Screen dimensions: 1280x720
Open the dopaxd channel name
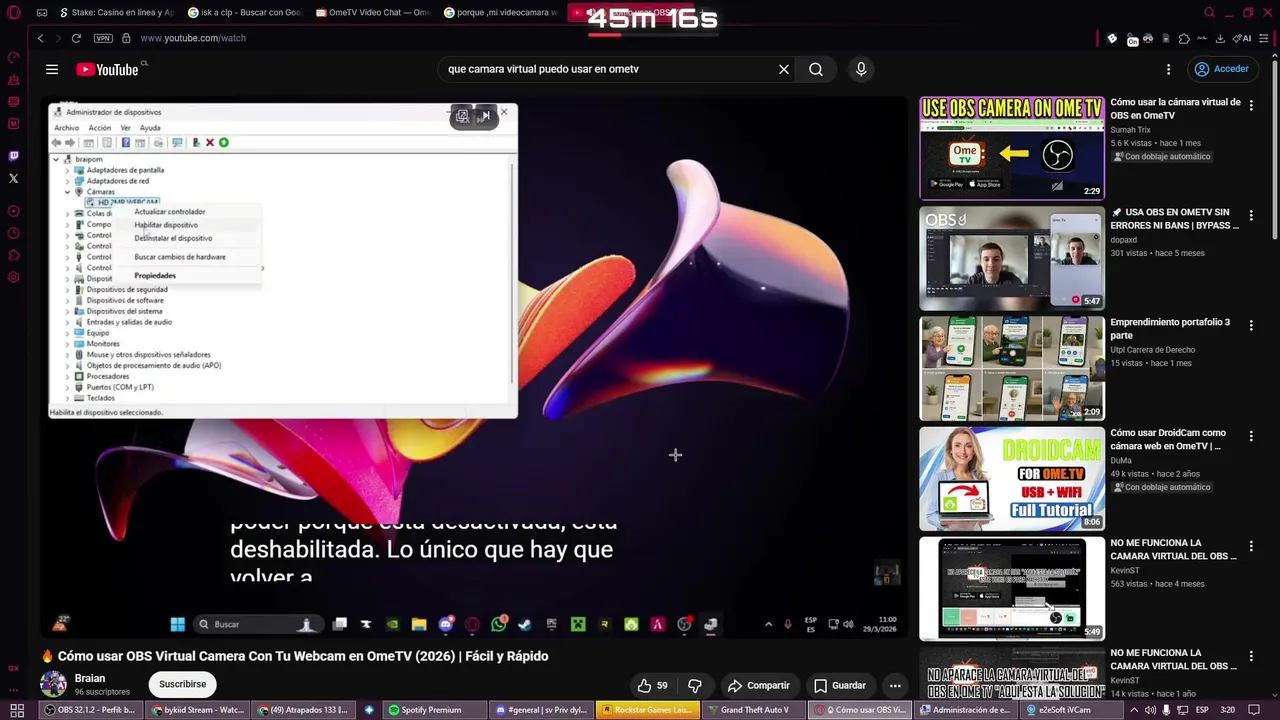pos(1123,240)
